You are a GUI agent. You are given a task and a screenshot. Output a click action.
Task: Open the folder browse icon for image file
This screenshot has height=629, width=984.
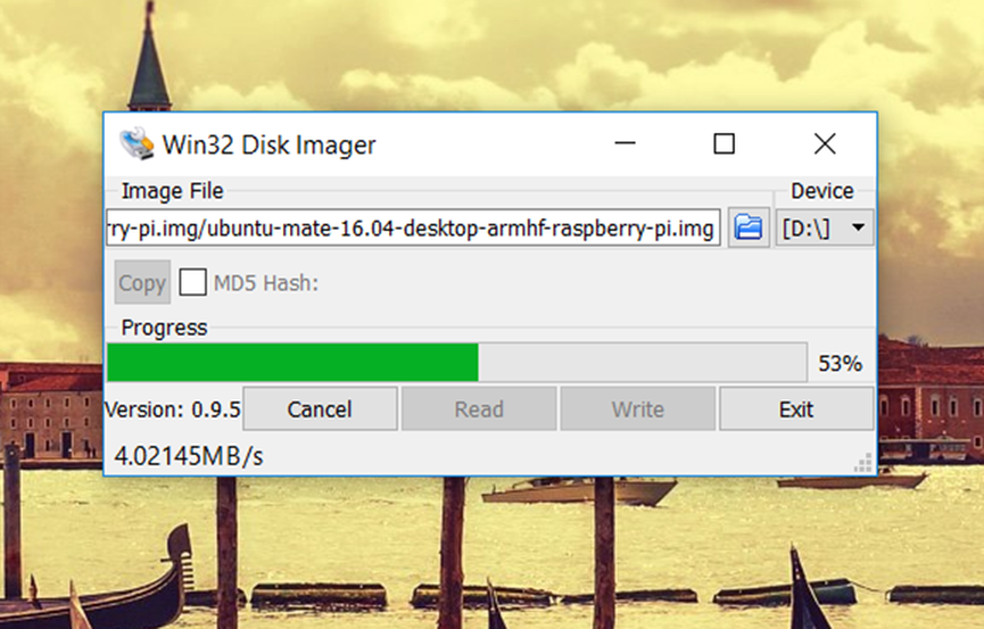coord(749,227)
